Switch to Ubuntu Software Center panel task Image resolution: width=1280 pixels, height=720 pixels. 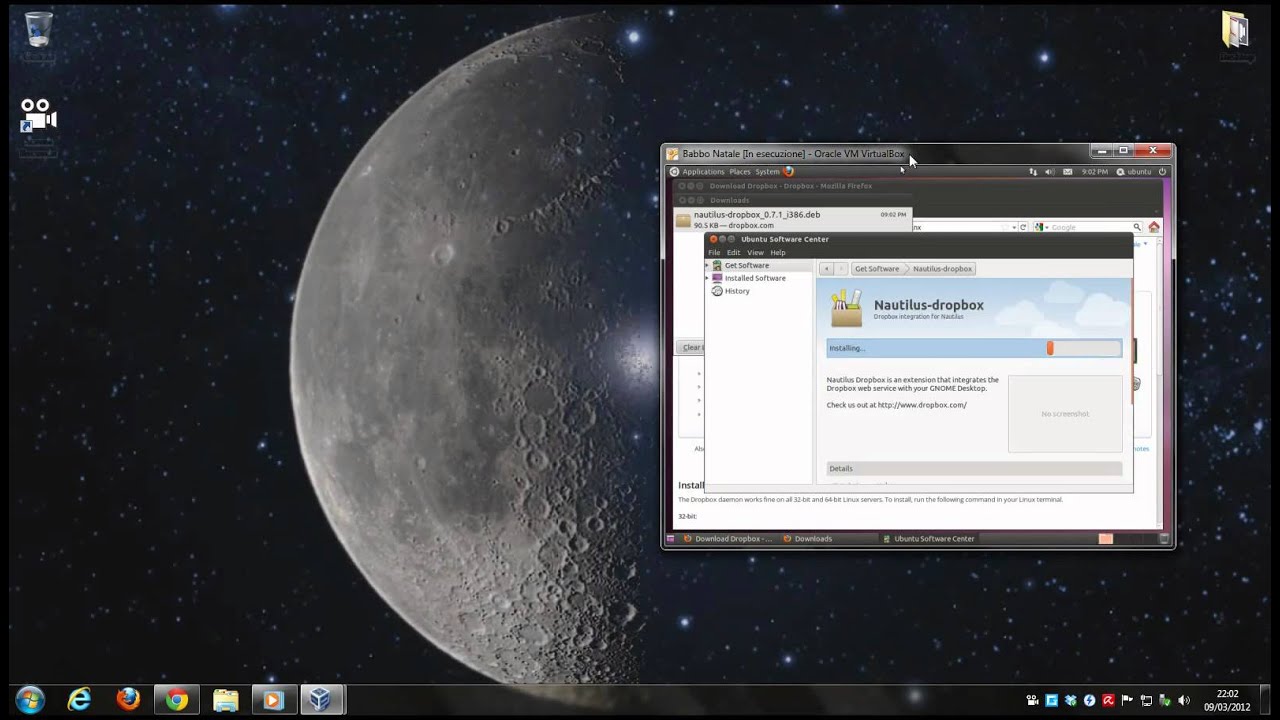click(x=928, y=539)
